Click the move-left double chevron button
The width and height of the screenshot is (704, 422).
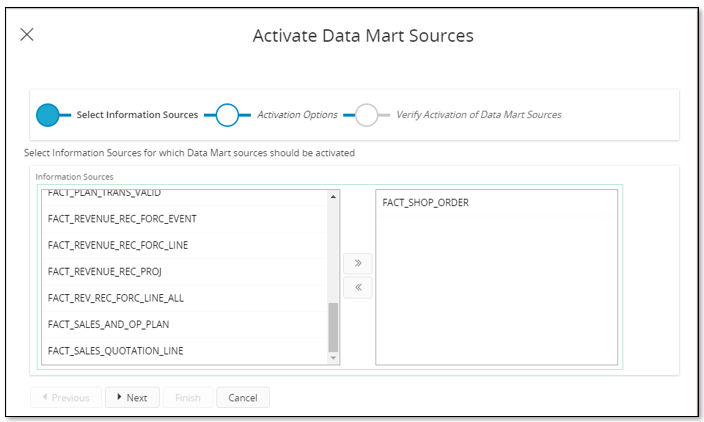pos(357,288)
